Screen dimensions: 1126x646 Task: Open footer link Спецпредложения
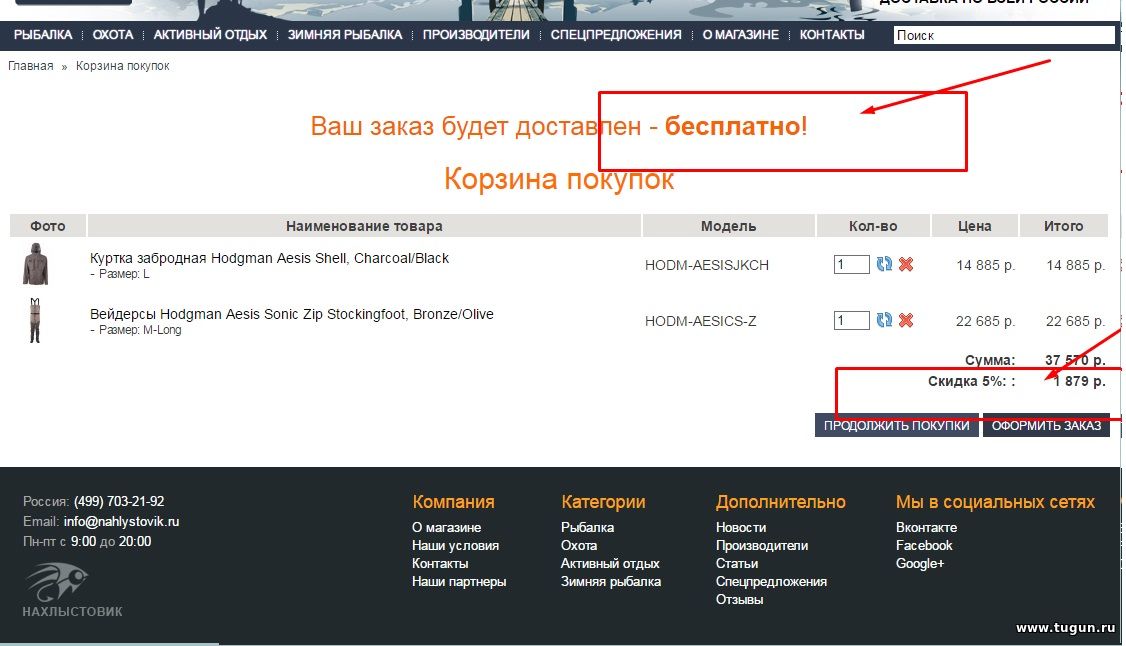[771, 581]
